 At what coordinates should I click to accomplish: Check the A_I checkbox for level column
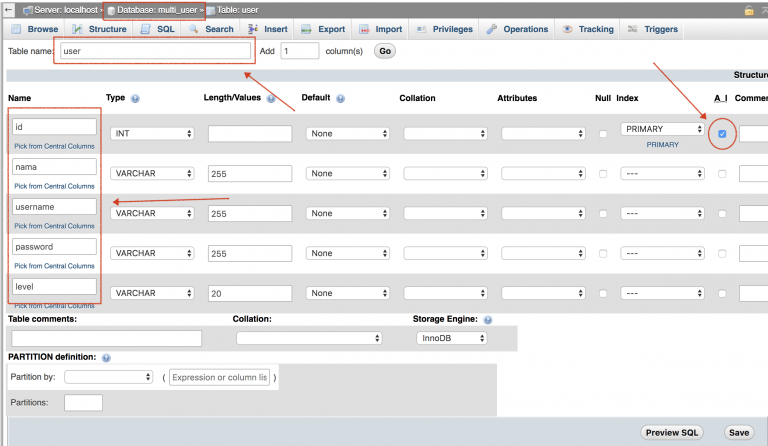coord(722,294)
